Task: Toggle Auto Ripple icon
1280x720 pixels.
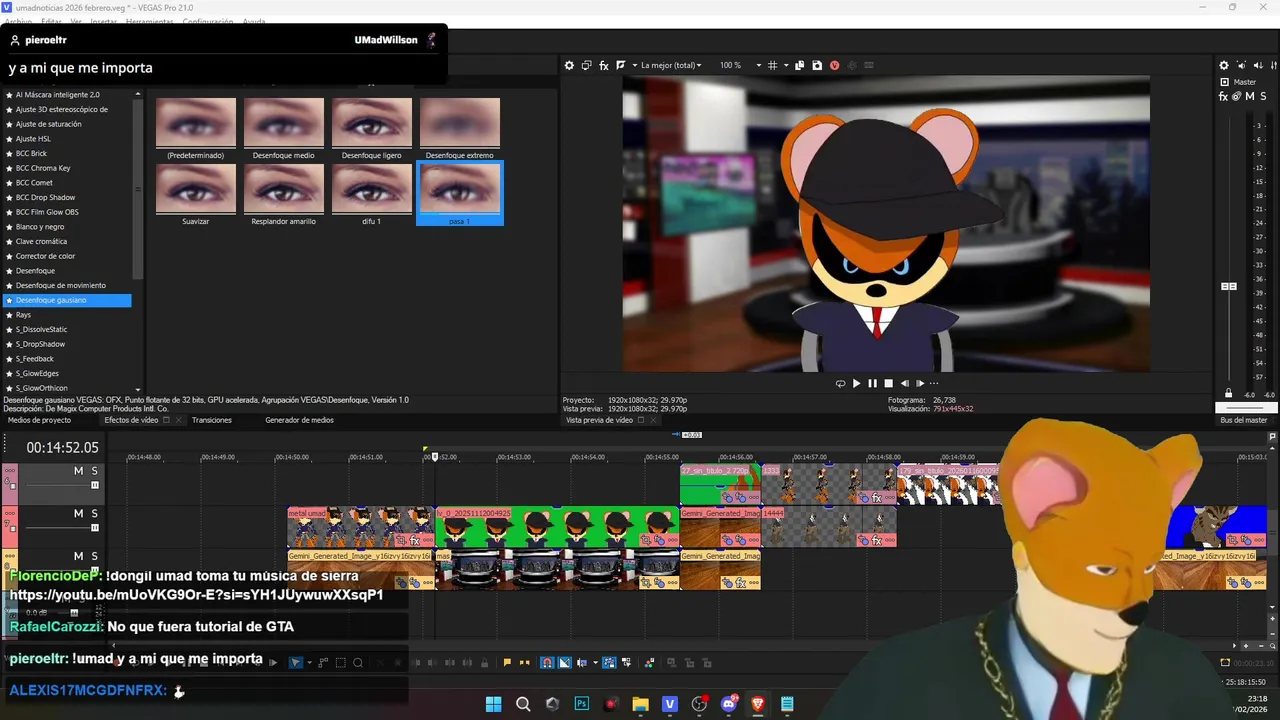Action: pos(581,662)
